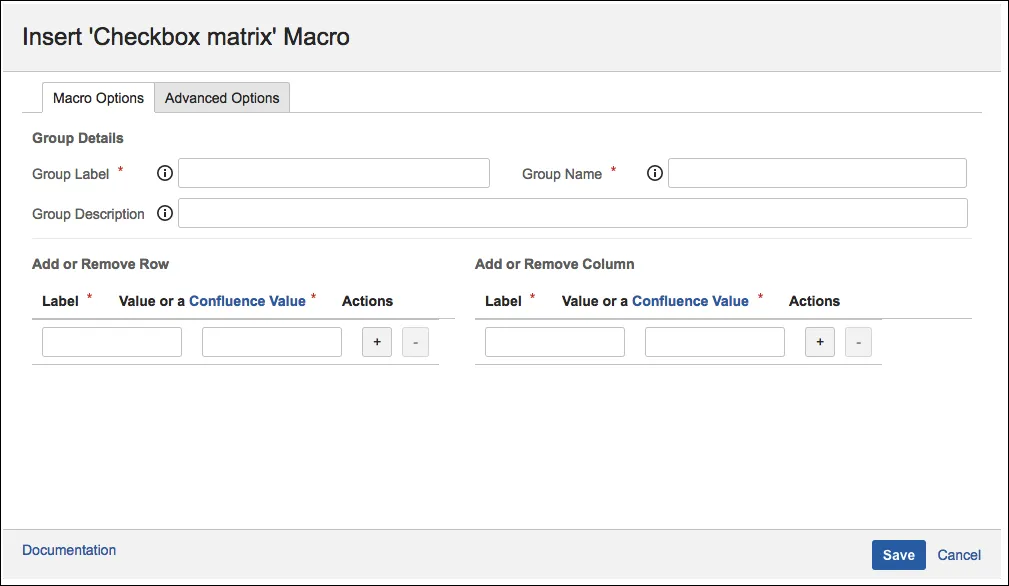The width and height of the screenshot is (1009, 586).
Task: Click the row Label text box
Action: click(112, 342)
